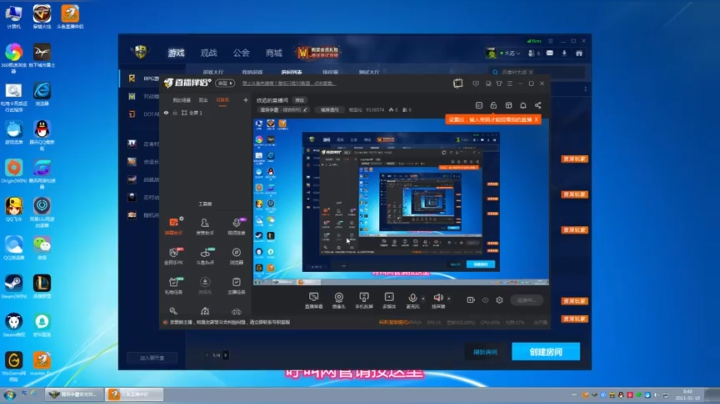
Task: Open the download tool in the toolbox
Action: point(205,285)
